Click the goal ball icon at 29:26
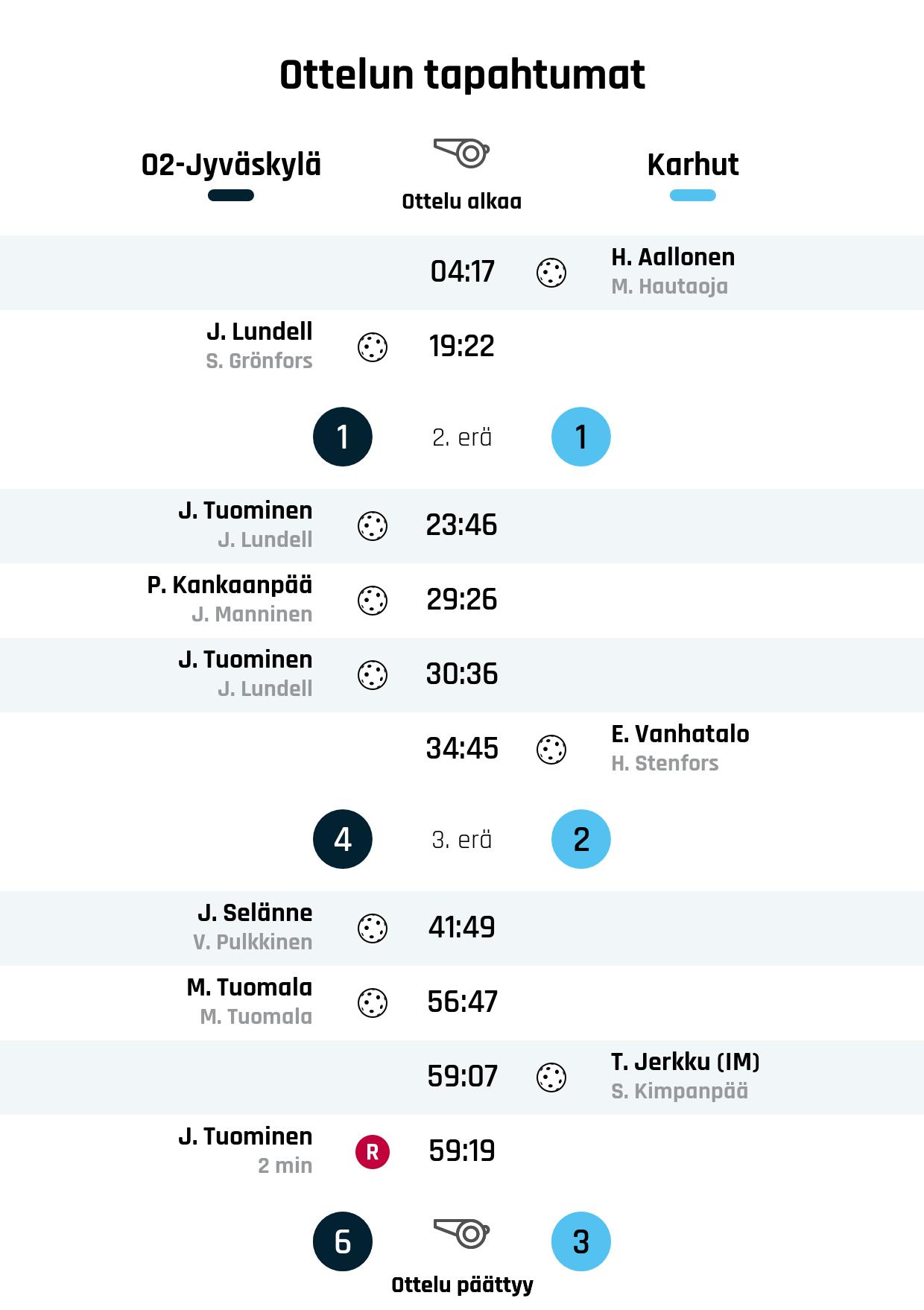The height and width of the screenshot is (1310, 924). click(373, 601)
